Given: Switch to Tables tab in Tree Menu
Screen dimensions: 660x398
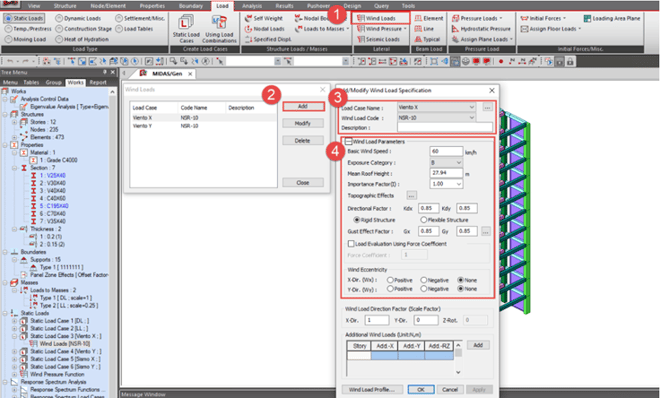Looking at the screenshot, I should click(x=31, y=82).
